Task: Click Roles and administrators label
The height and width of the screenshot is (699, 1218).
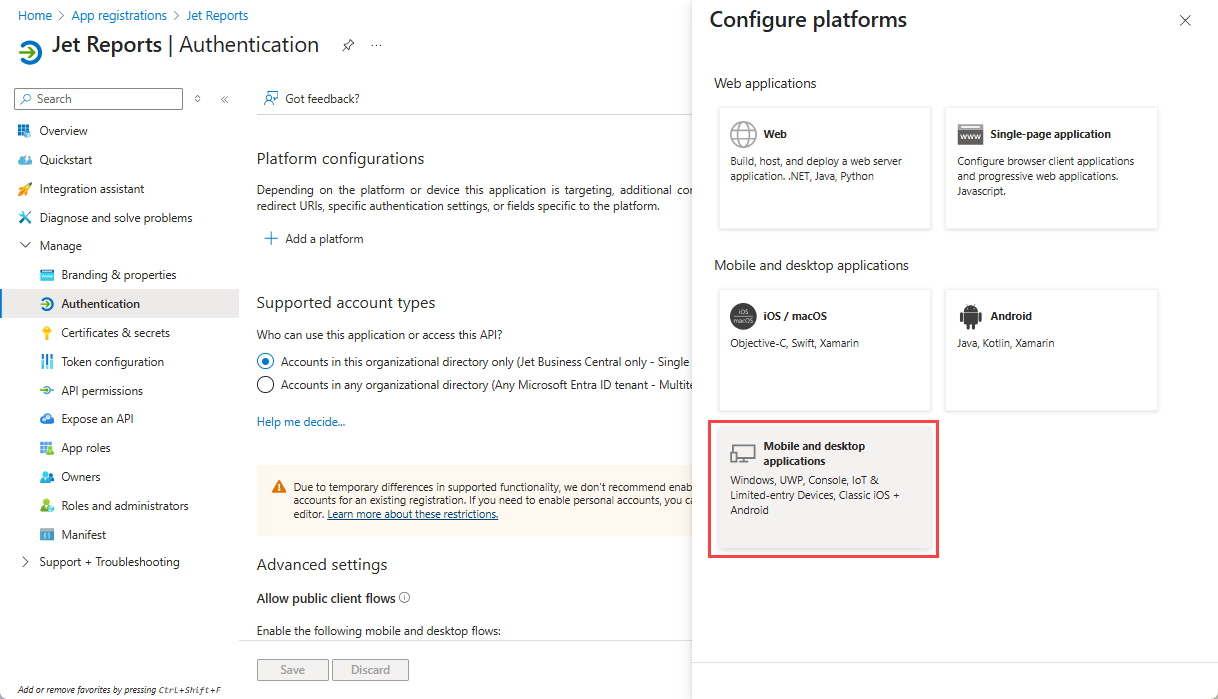Action: pos(125,506)
